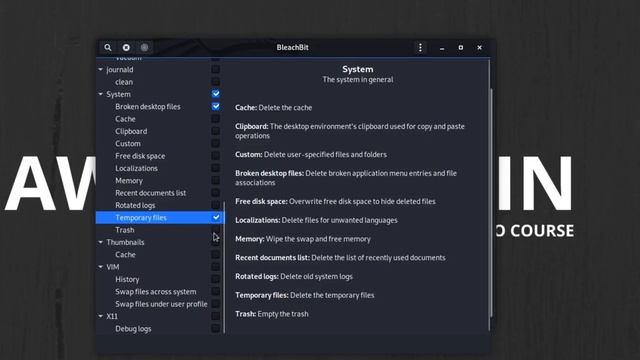Select the VIM row
Screen dimensions: 640x360
[x=160, y=267]
